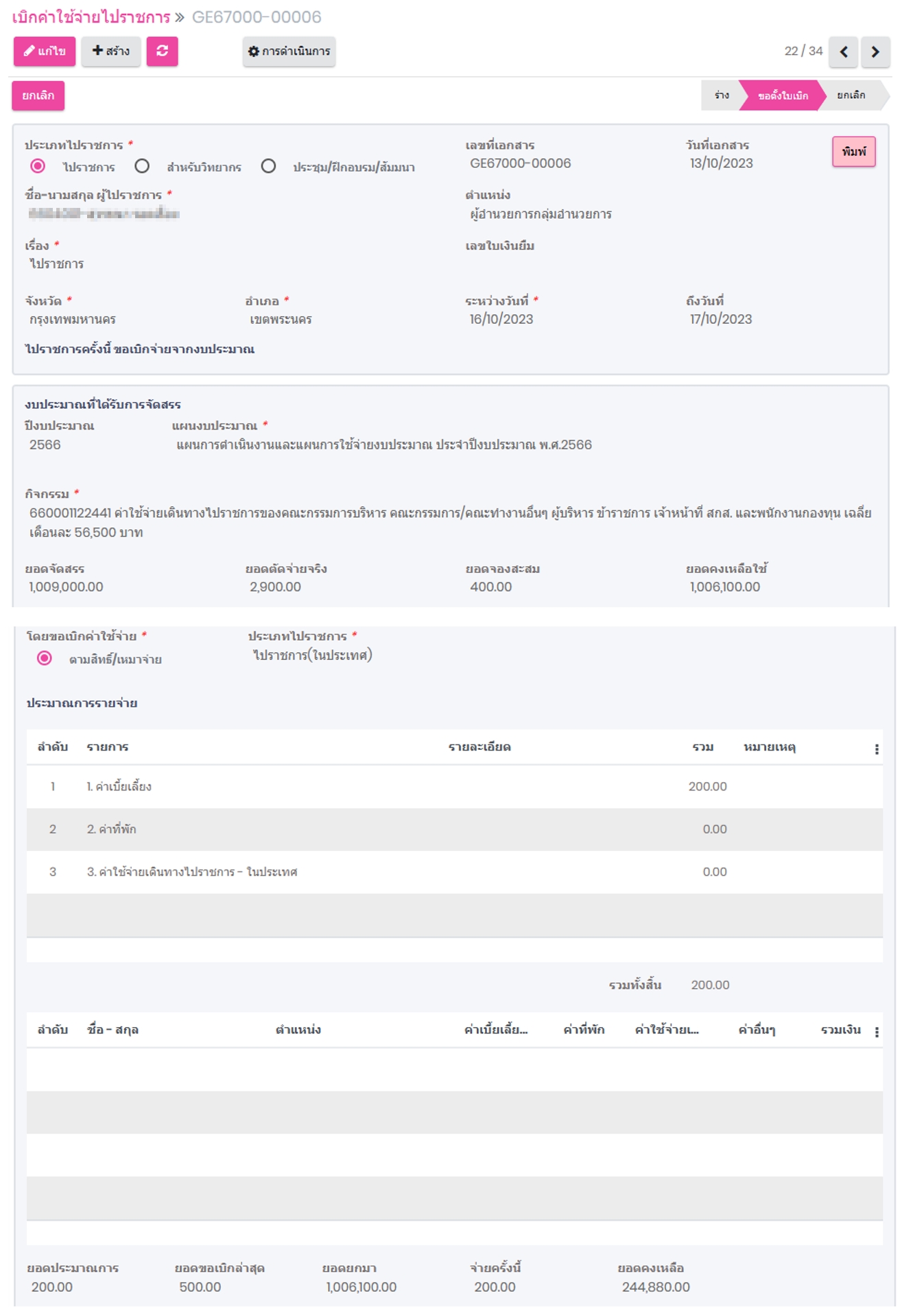Open persons table column options menu
Screen dimensions: 902x1316
[x=877, y=1031]
